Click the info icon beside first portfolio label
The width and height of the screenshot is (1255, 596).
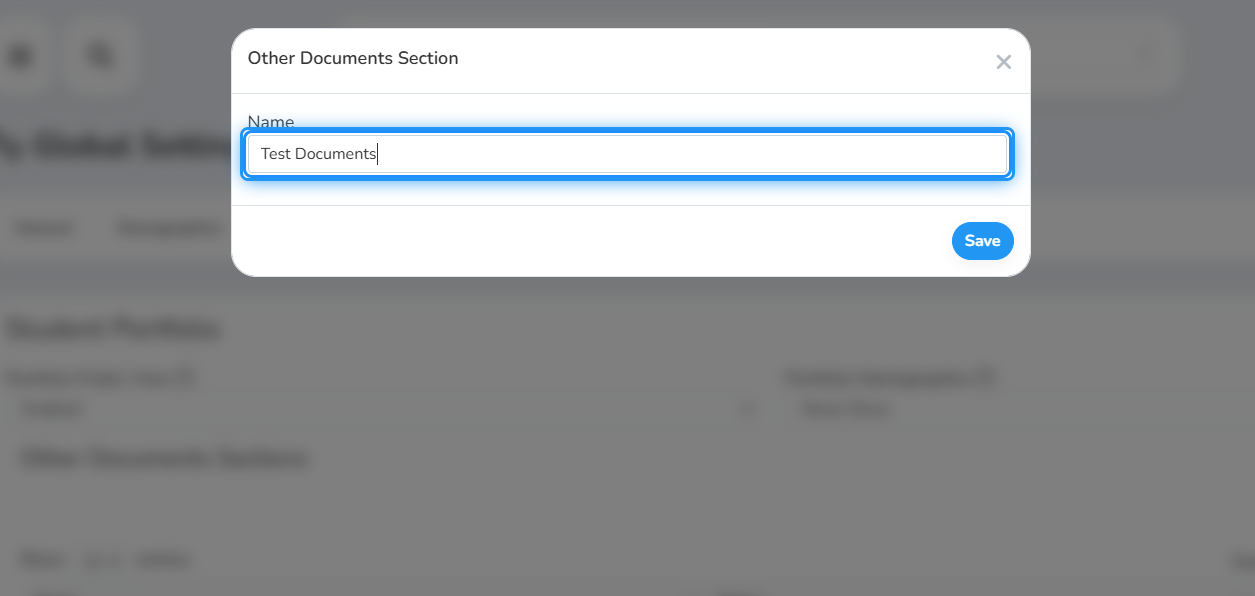click(x=183, y=378)
